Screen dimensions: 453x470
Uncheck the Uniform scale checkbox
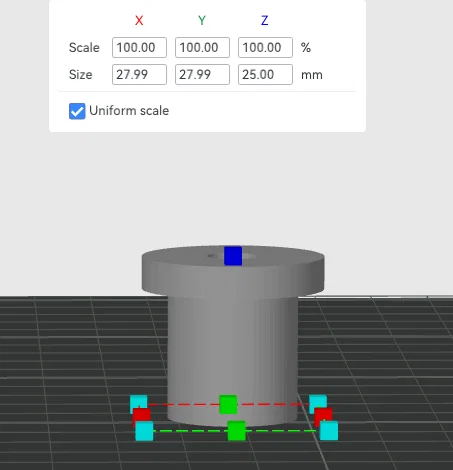click(77, 111)
